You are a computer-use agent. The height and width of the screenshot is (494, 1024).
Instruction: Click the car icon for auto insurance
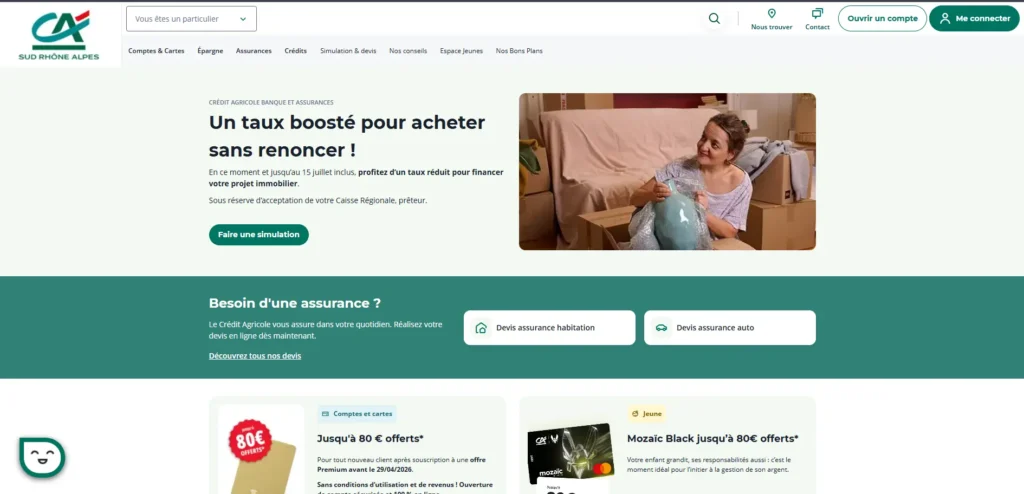point(661,327)
